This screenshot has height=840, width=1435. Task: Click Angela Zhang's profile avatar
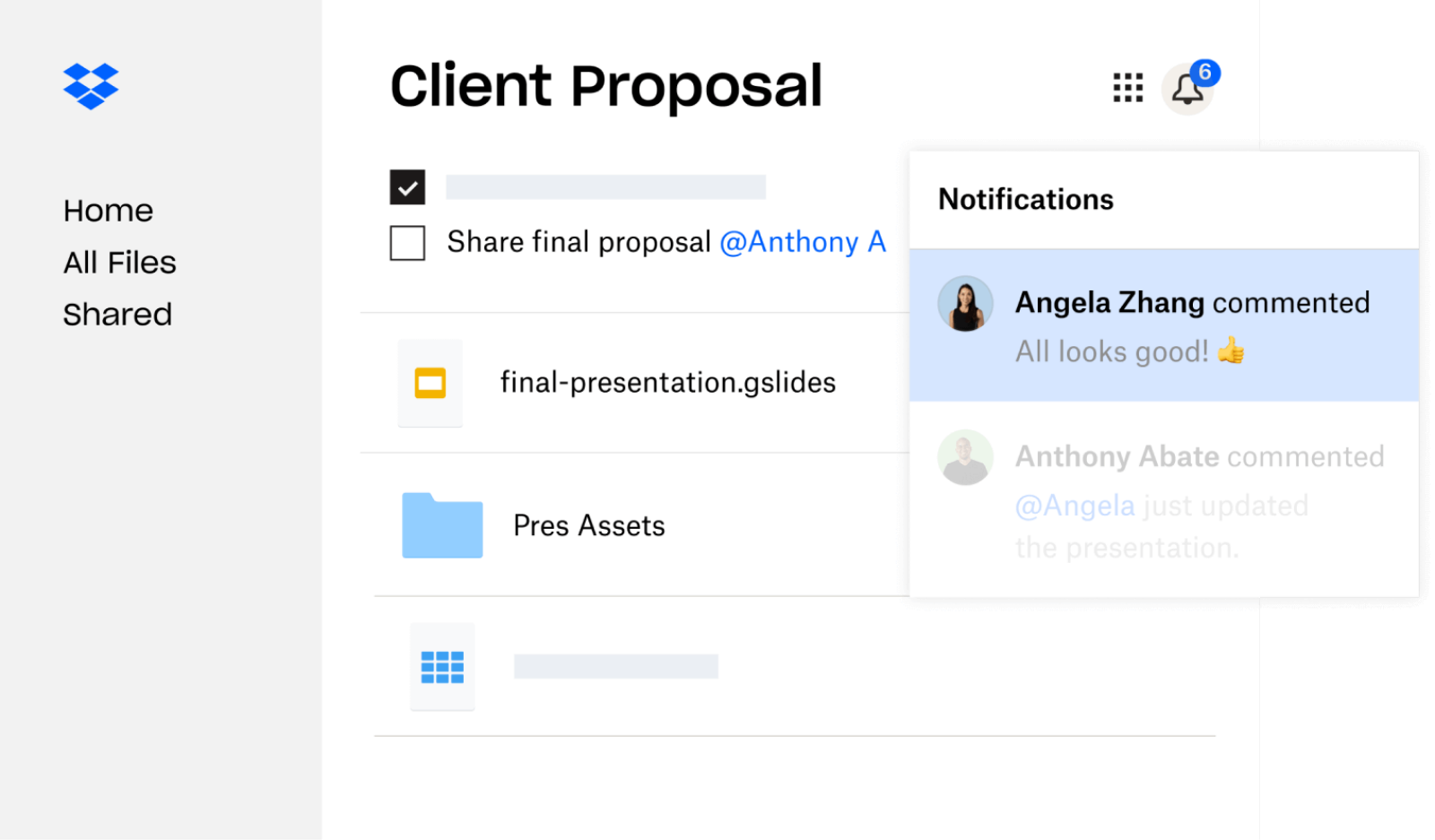[x=965, y=303]
